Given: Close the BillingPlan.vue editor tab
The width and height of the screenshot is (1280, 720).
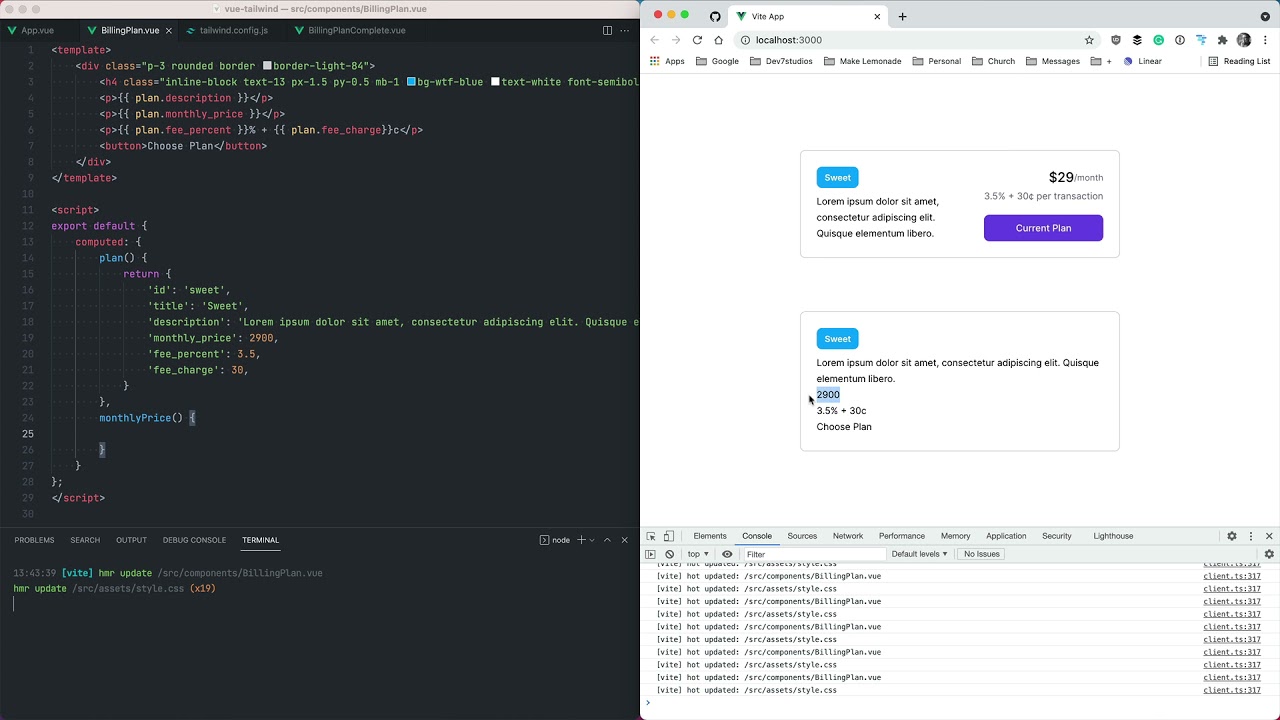Looking at the screenshot, I should [168, 31].
